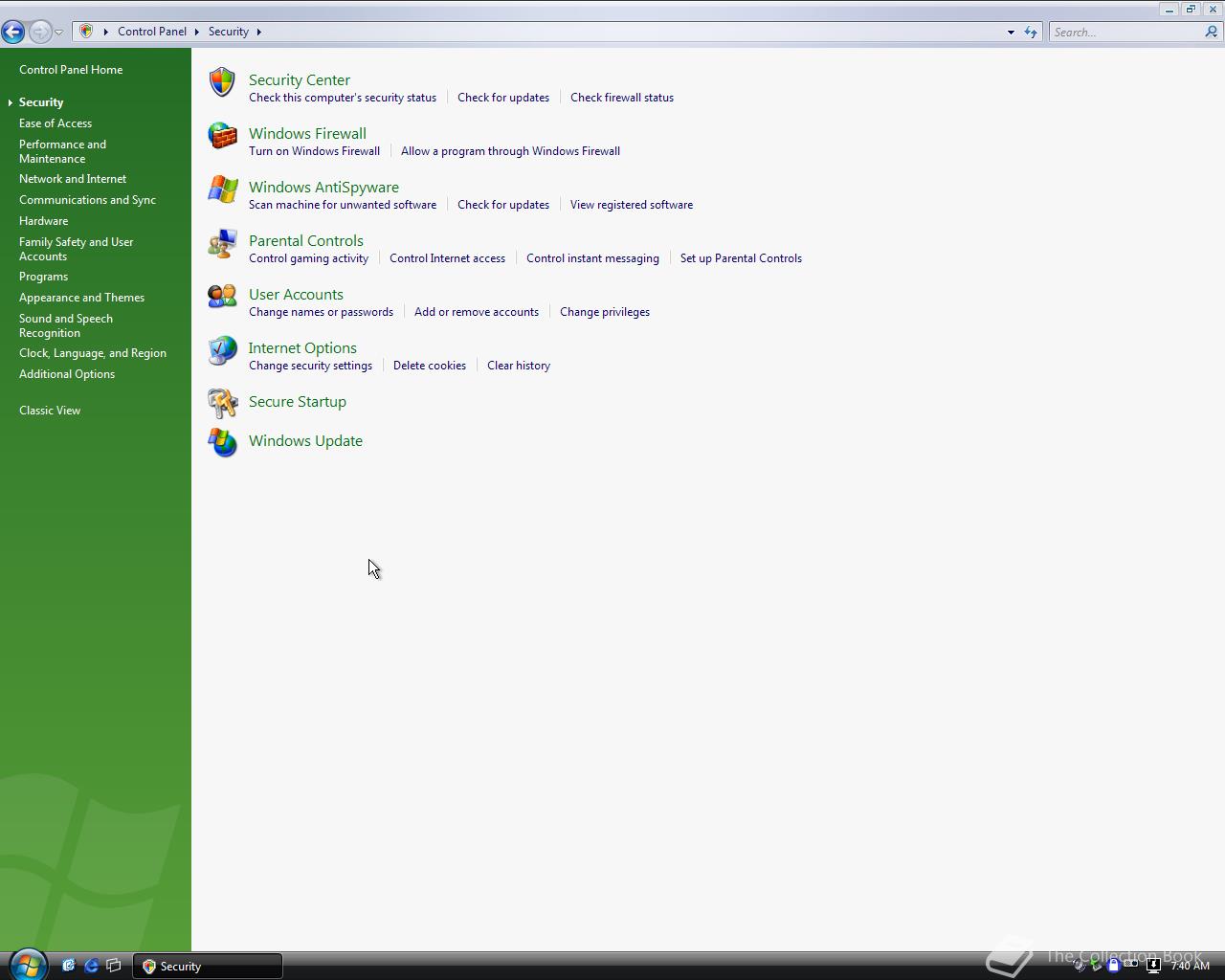This screenshot has width=1225, height=980.
Task: Open Performance and Maintenance category
Action: point(62,151)
